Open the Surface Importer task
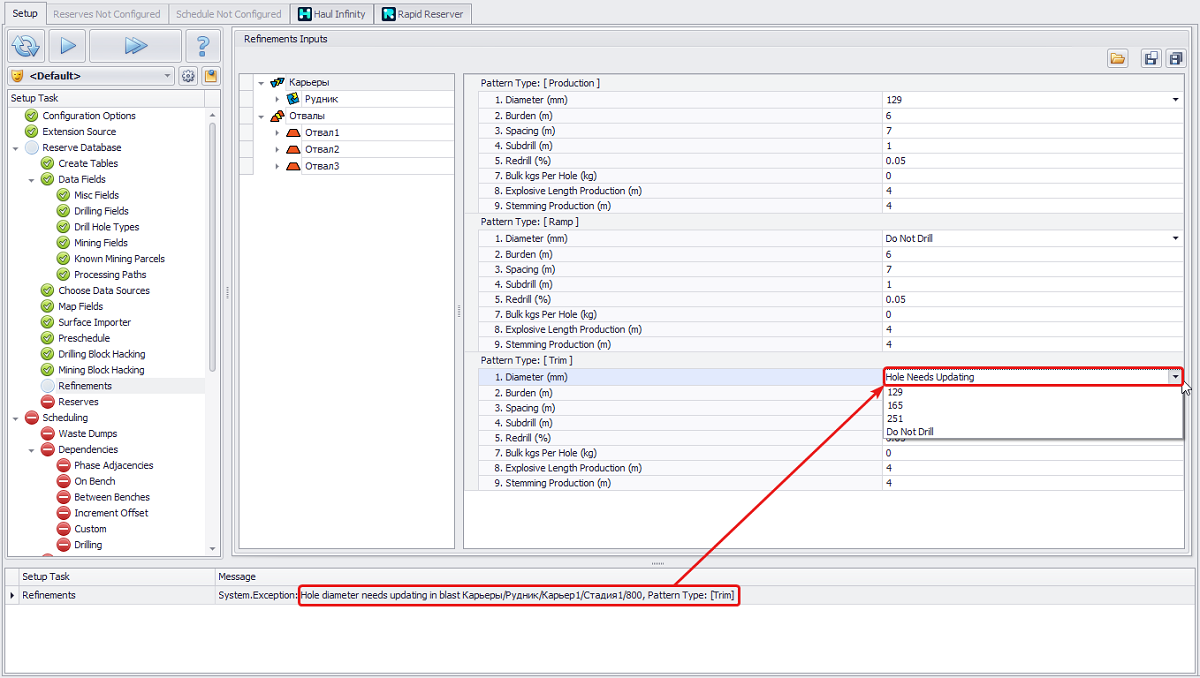The image size is (1200, 678). 94,323
